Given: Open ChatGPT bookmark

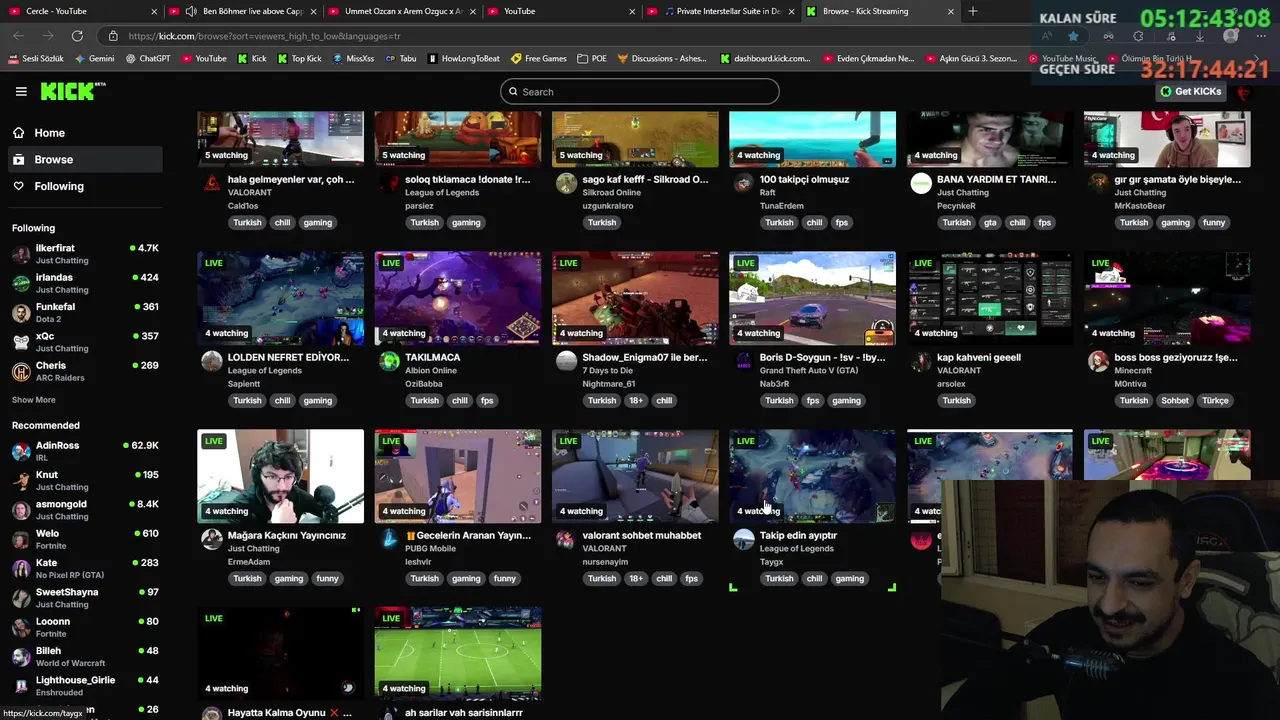Looking at the screenshot, I should tap(148, 59).
